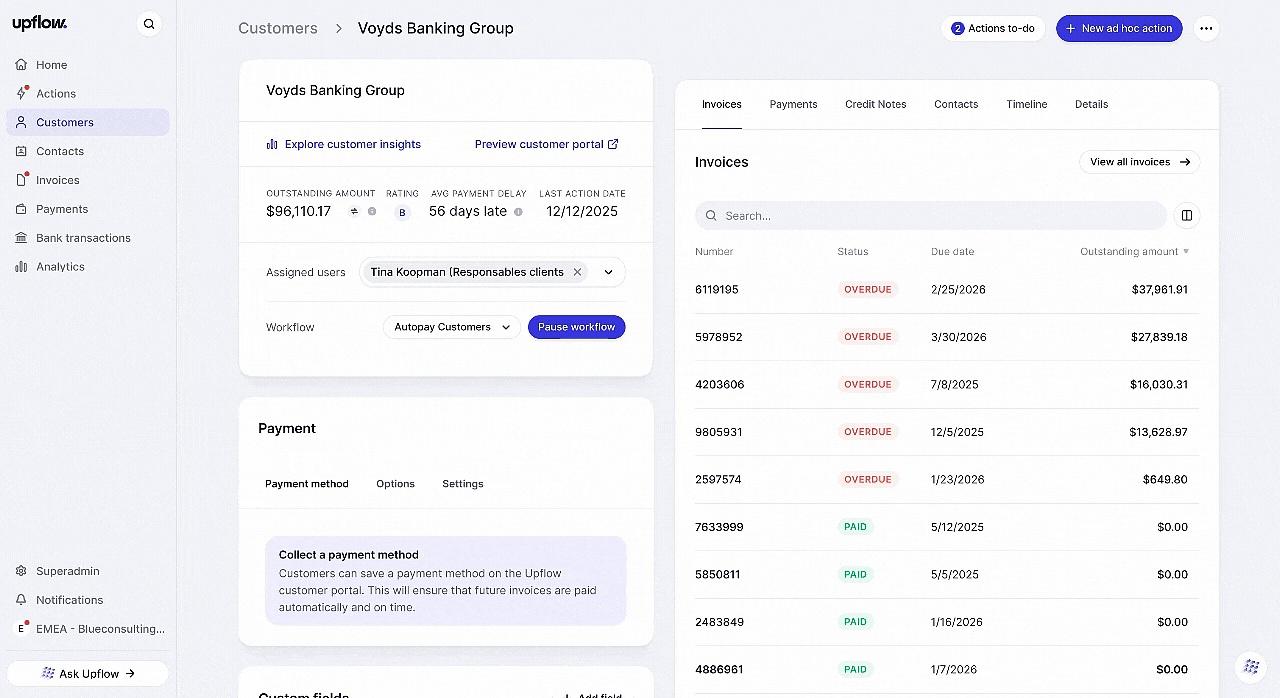
Task: Open Preview customer portal link
Action: (547, 144)
